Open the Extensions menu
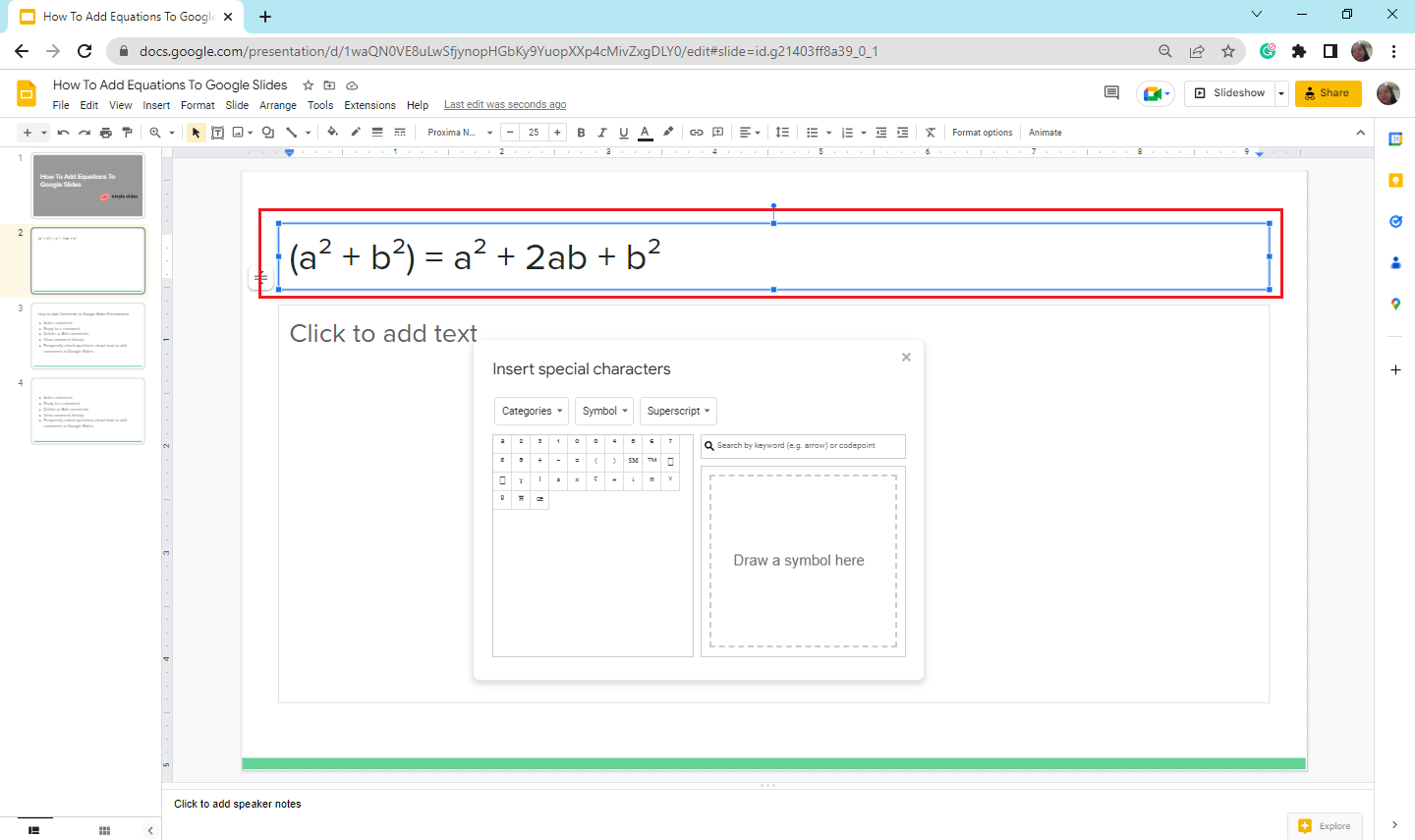 369,104
